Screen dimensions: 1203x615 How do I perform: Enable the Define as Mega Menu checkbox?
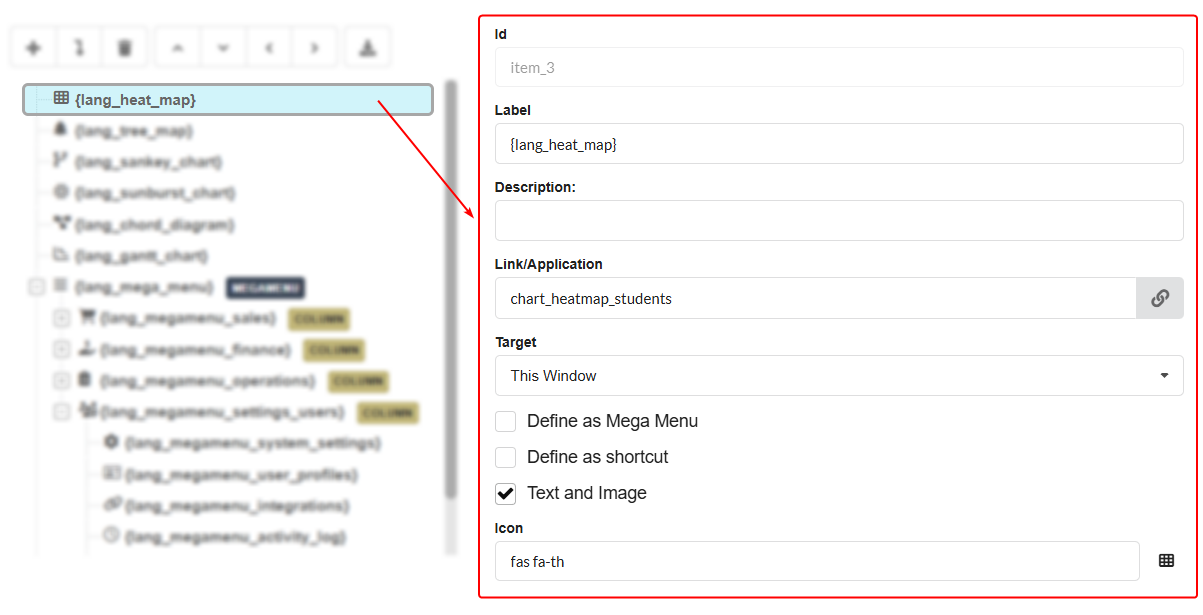[505, 421]
